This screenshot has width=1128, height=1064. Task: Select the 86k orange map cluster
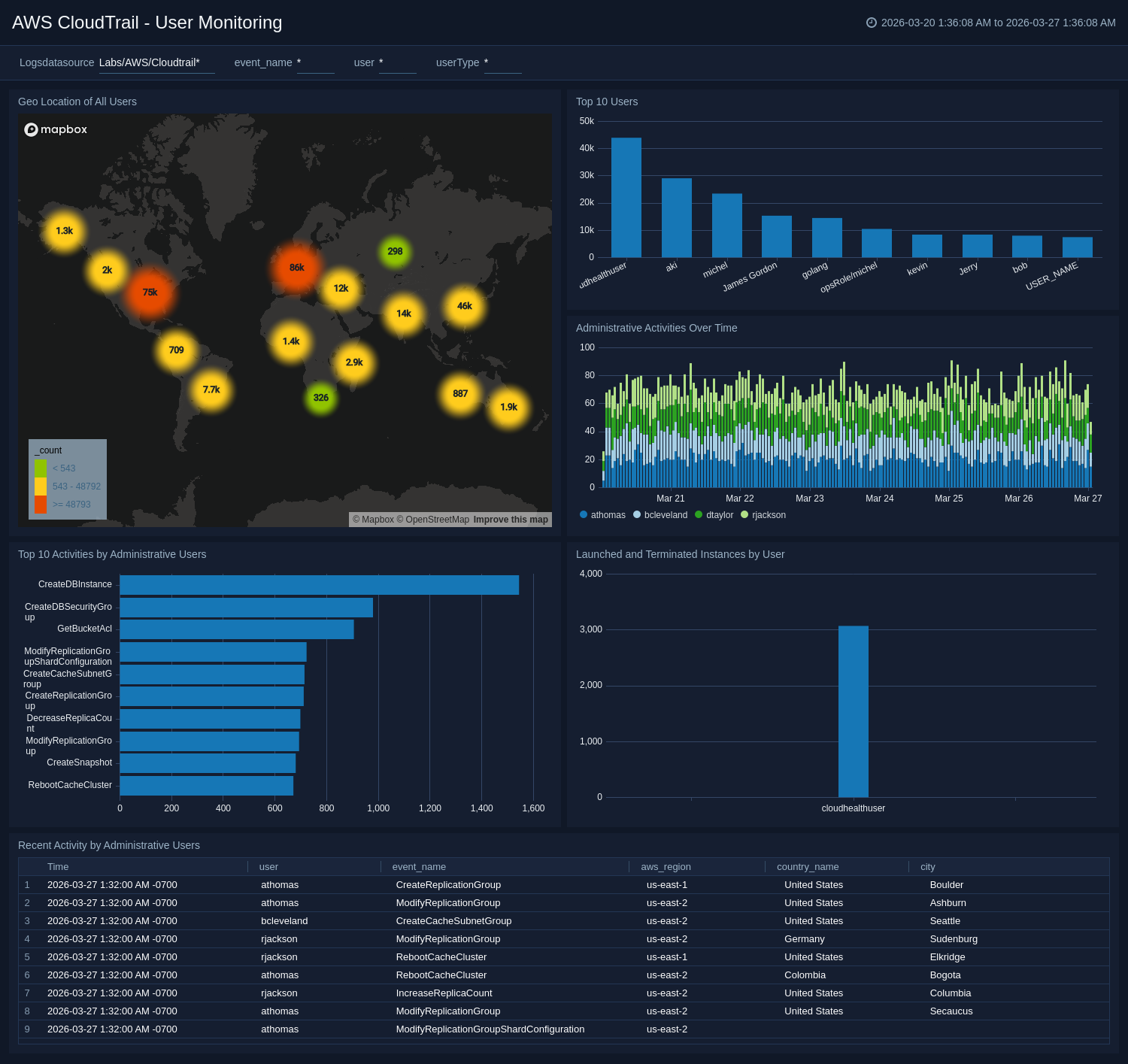coord(297,268)
